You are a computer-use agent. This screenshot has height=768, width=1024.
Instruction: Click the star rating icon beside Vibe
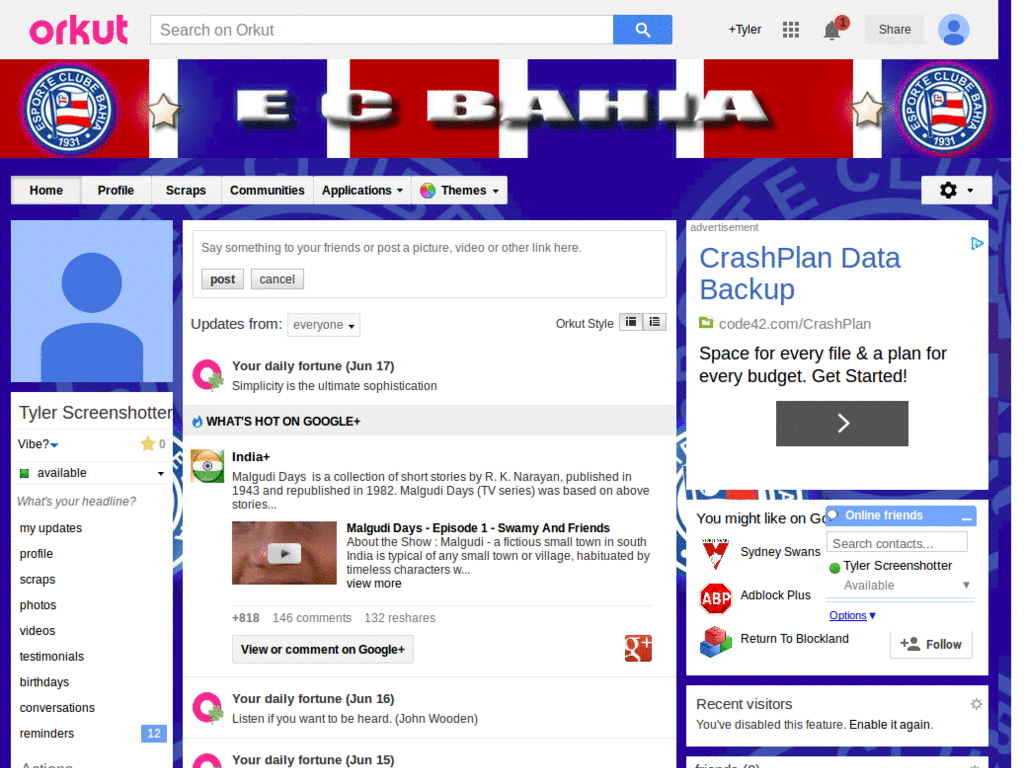(x=148, y=444)
